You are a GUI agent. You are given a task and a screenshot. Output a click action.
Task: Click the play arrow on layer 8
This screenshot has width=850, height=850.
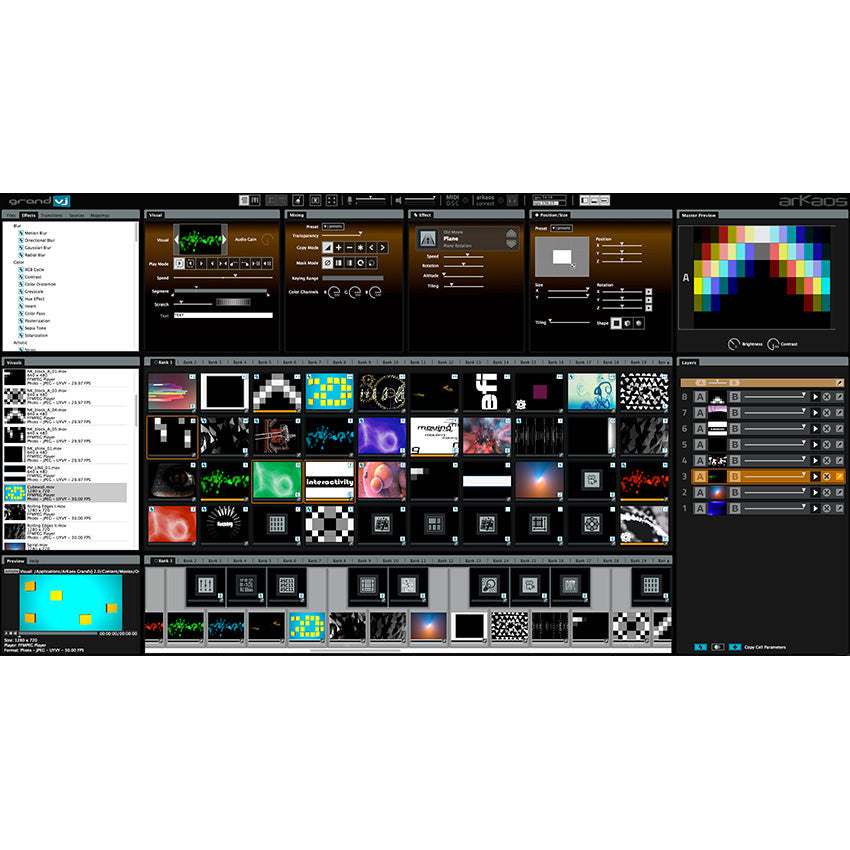(x=816, y=397)
